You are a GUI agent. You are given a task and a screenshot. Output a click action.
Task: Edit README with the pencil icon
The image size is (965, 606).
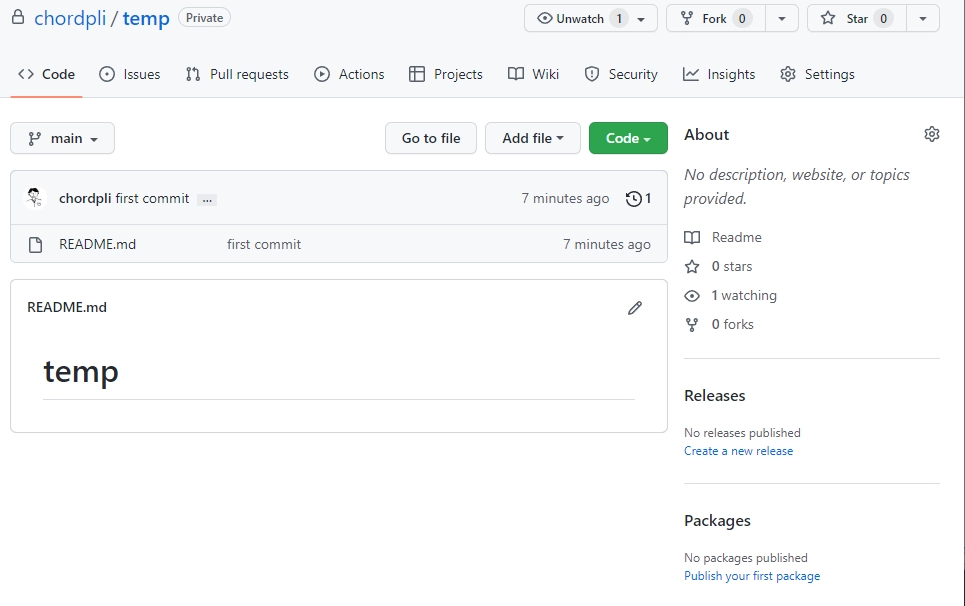click(635, 308)
